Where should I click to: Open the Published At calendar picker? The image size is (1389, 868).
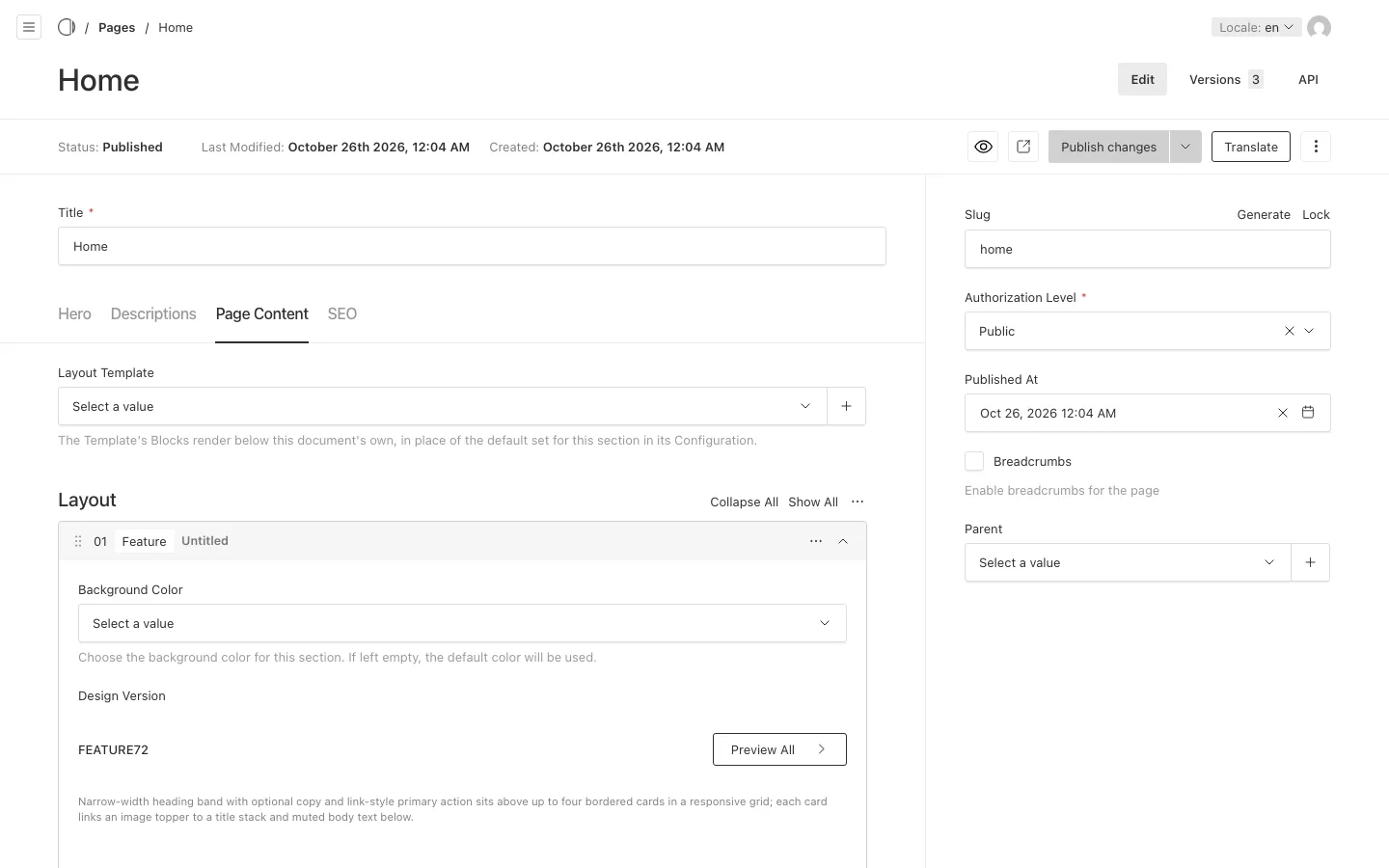(x=1308, y=413)
